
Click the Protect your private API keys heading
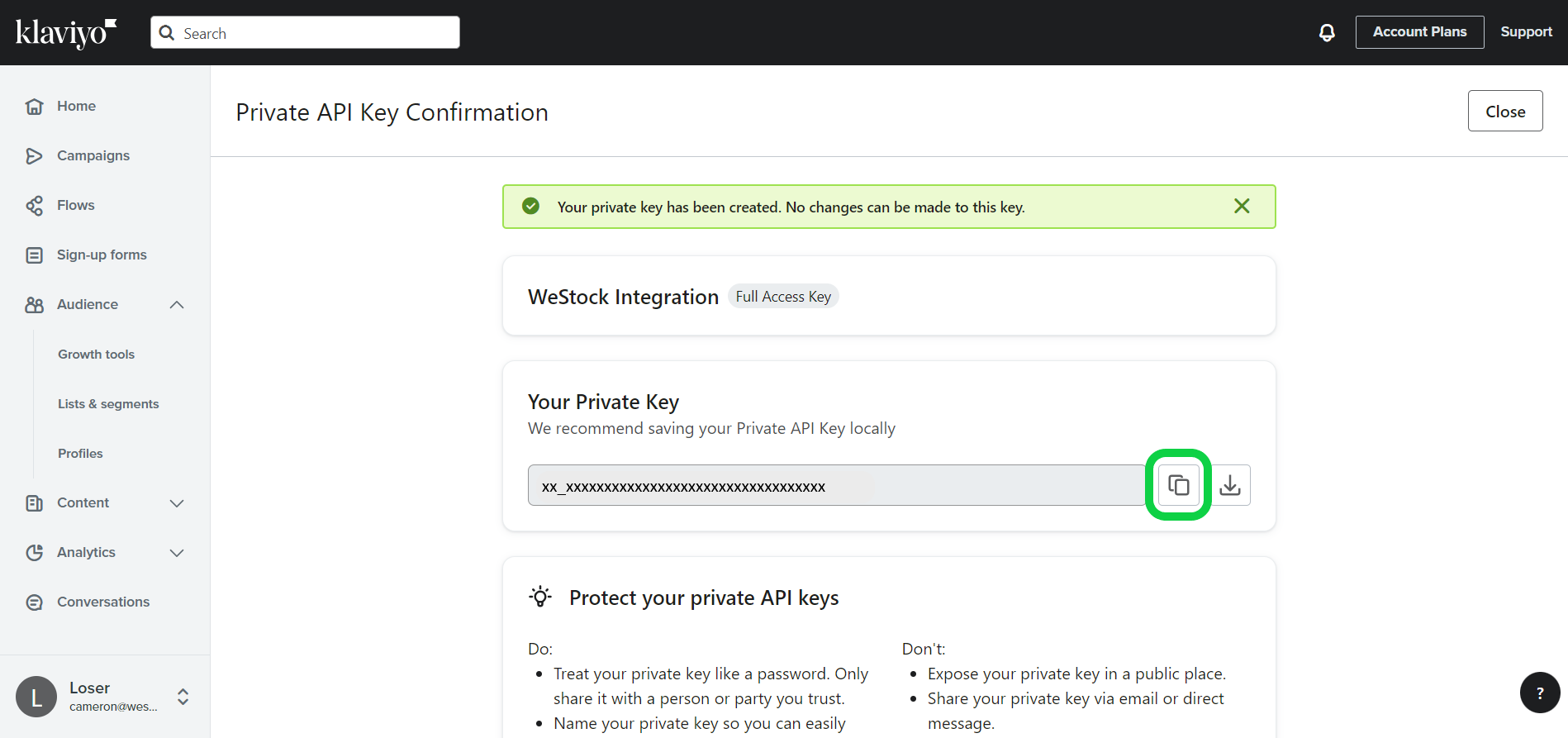(x=704, y=598)
